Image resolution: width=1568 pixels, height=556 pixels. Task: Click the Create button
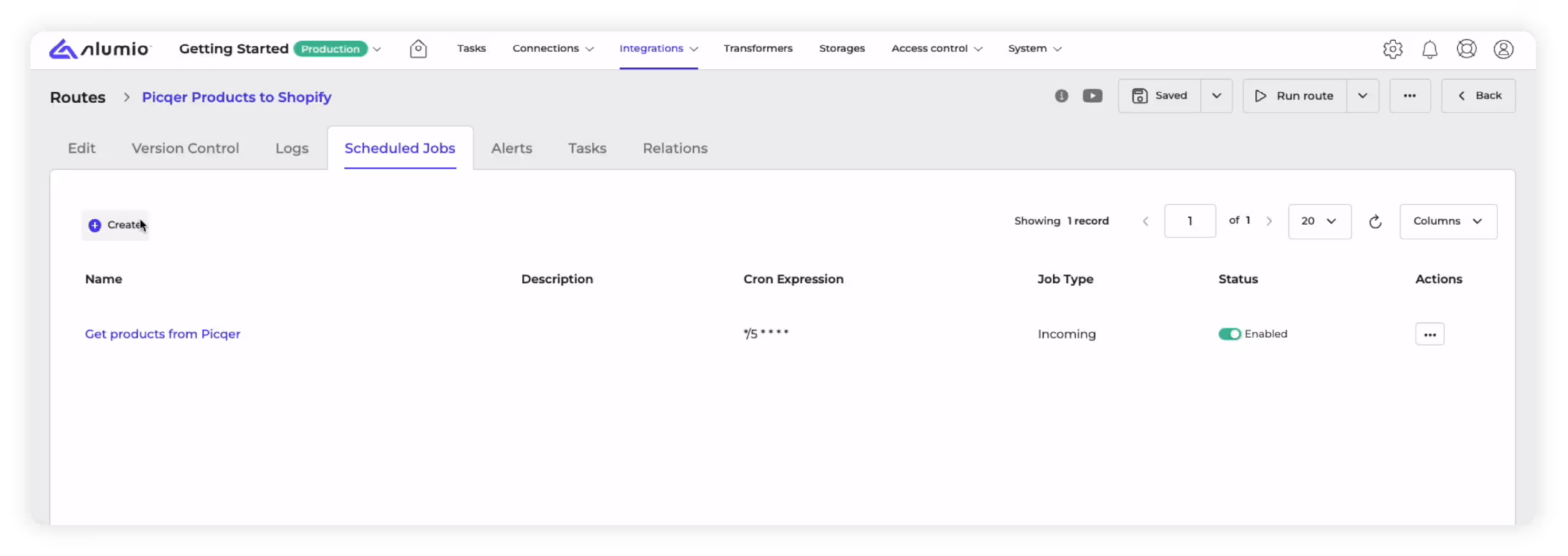point(115,225)
